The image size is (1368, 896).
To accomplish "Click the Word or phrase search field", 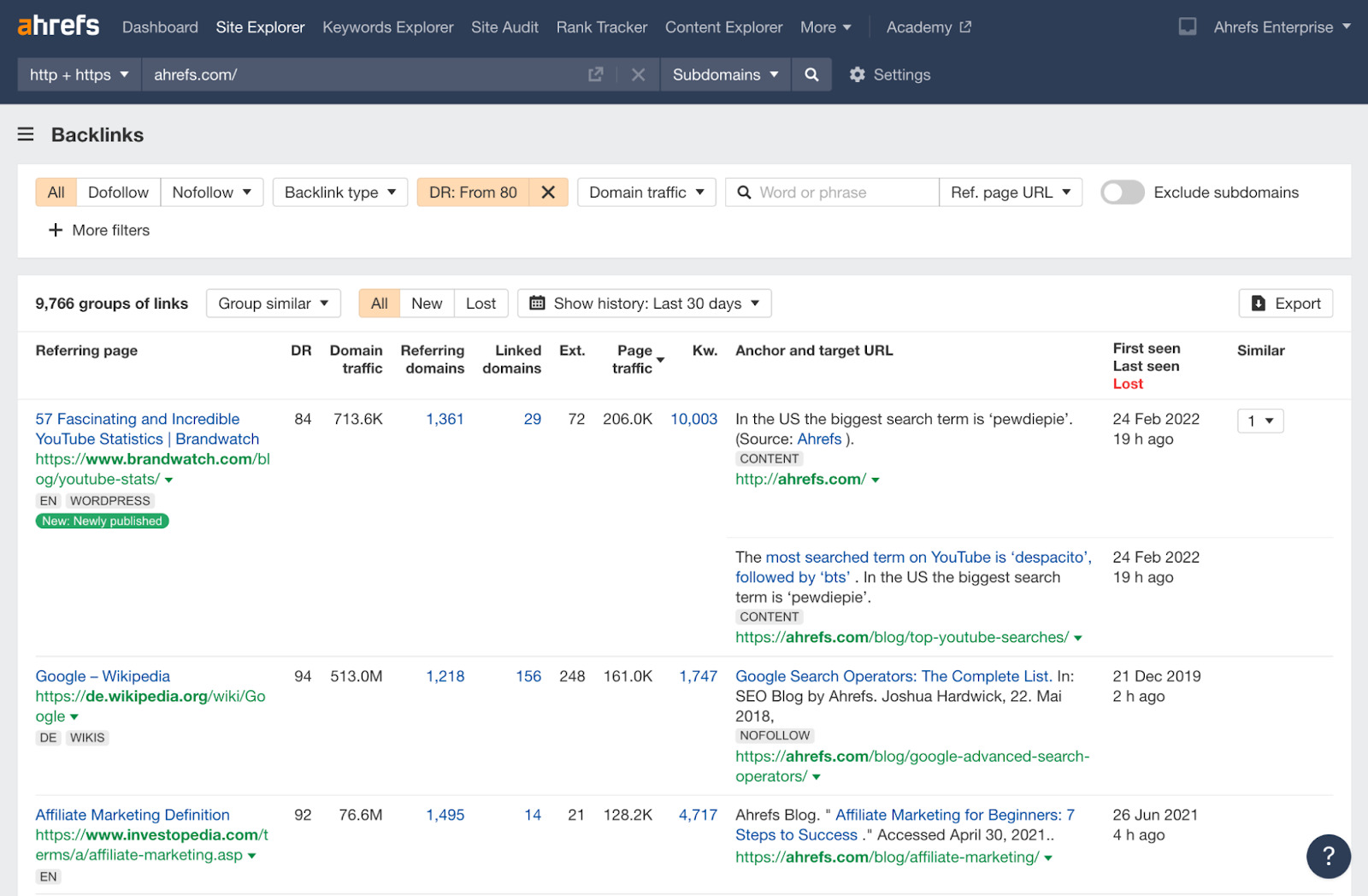I will (x=842, y=192).
